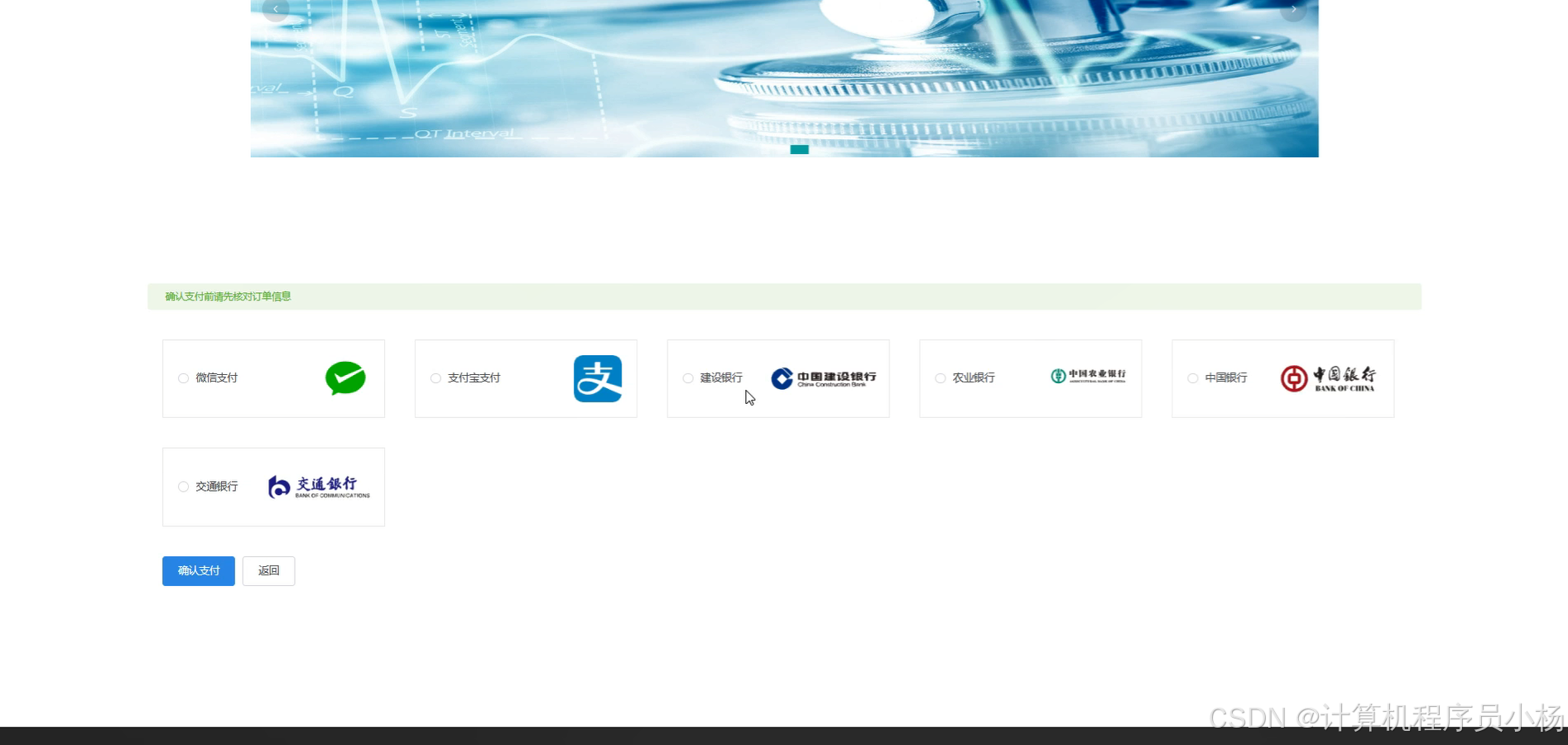Click the 确认支付前请先核对订单信息 notice text

228,296
